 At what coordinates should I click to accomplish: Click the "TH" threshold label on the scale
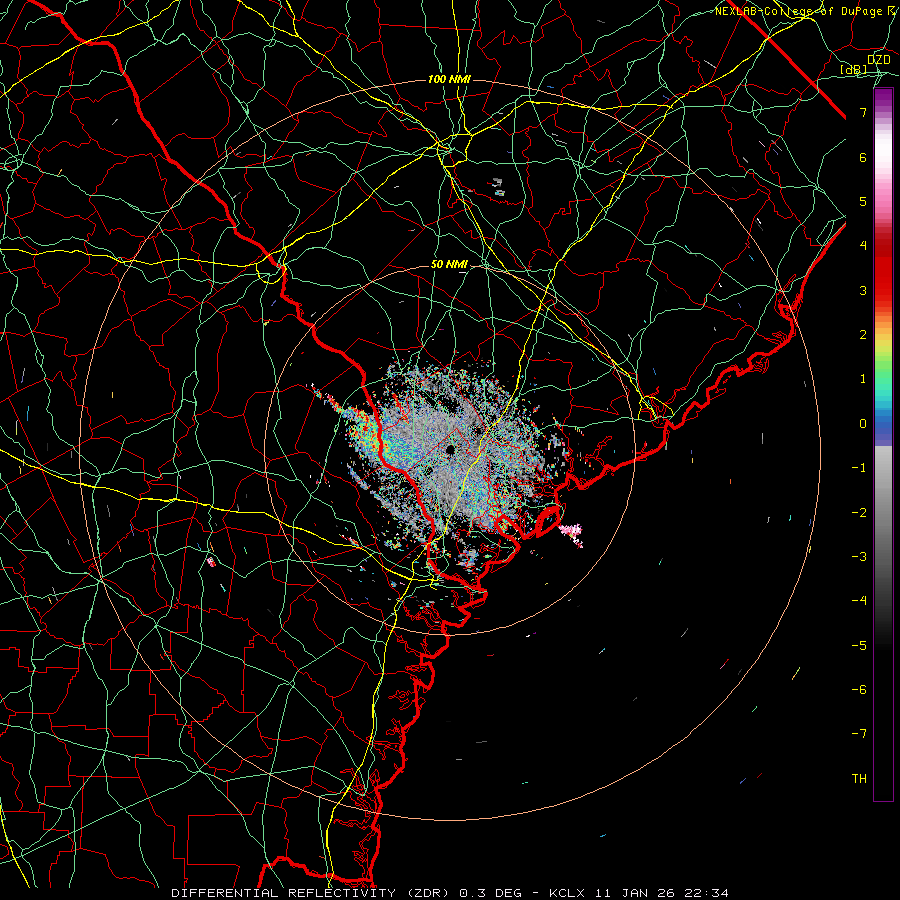pos(859,779)
